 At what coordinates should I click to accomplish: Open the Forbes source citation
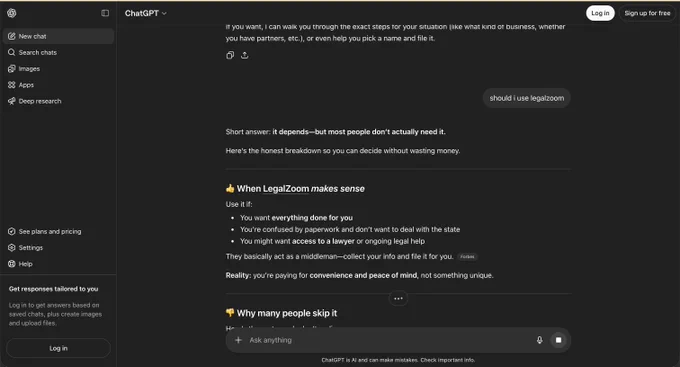click(x=467, y=257)
